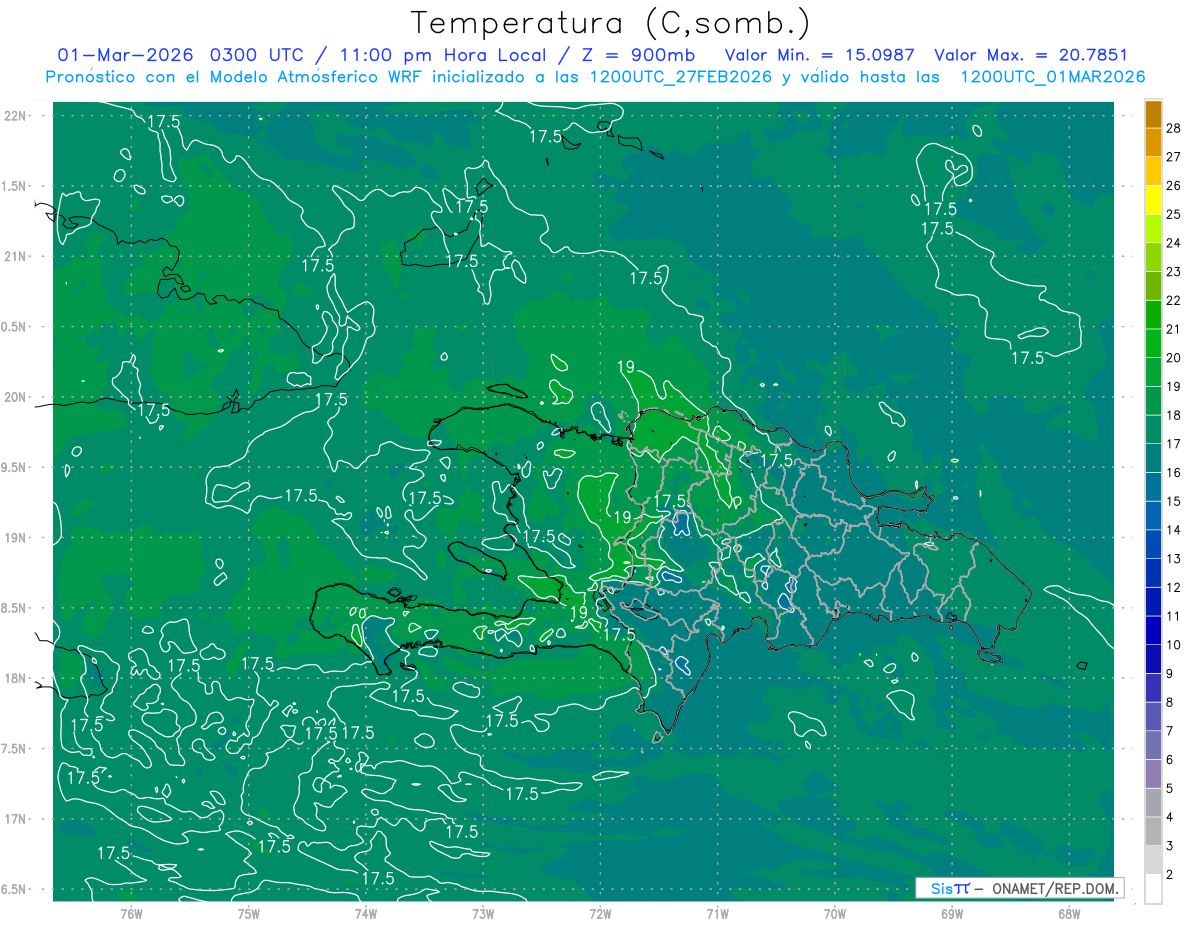Click the colorbar label '22'
Screen dimensions: 1200x927
point(1174,300)
